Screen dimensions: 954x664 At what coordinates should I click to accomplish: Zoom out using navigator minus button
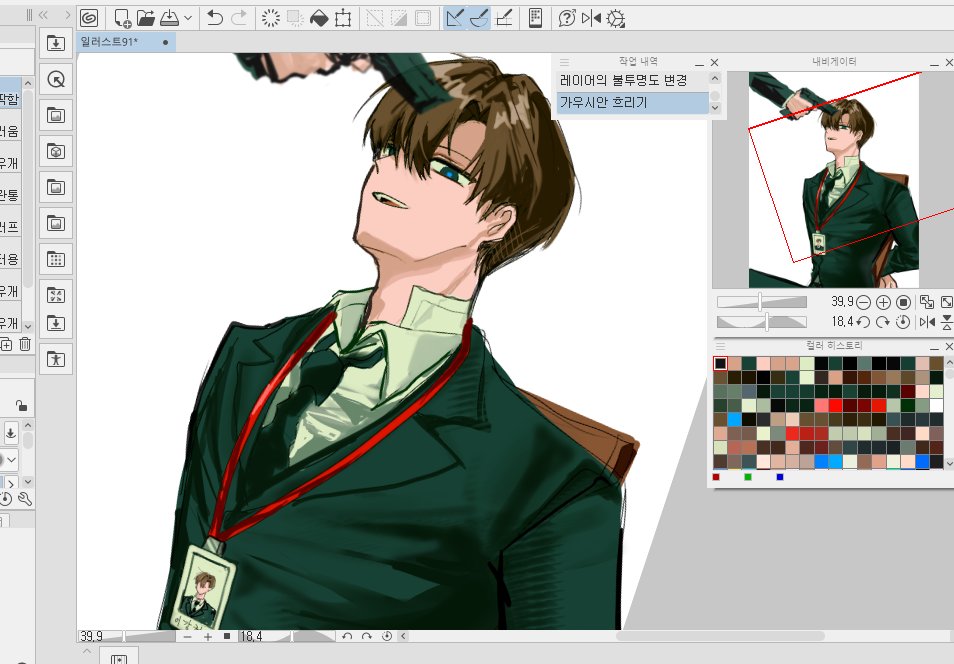pos(863,302)
